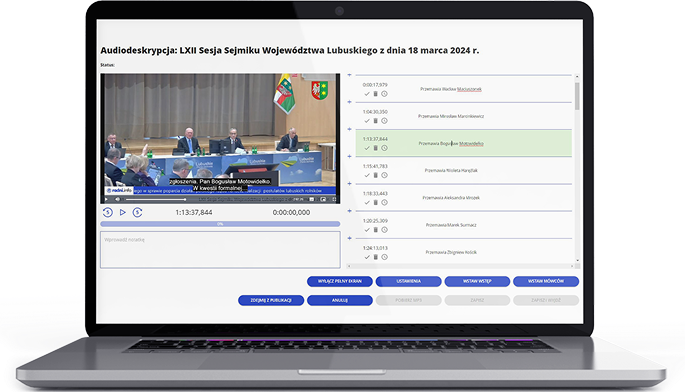Confirm the 1:20:25,309 entry with its checkmark
Screen dimensions: 685x392
pyautogui.click(x=367, y=230)
